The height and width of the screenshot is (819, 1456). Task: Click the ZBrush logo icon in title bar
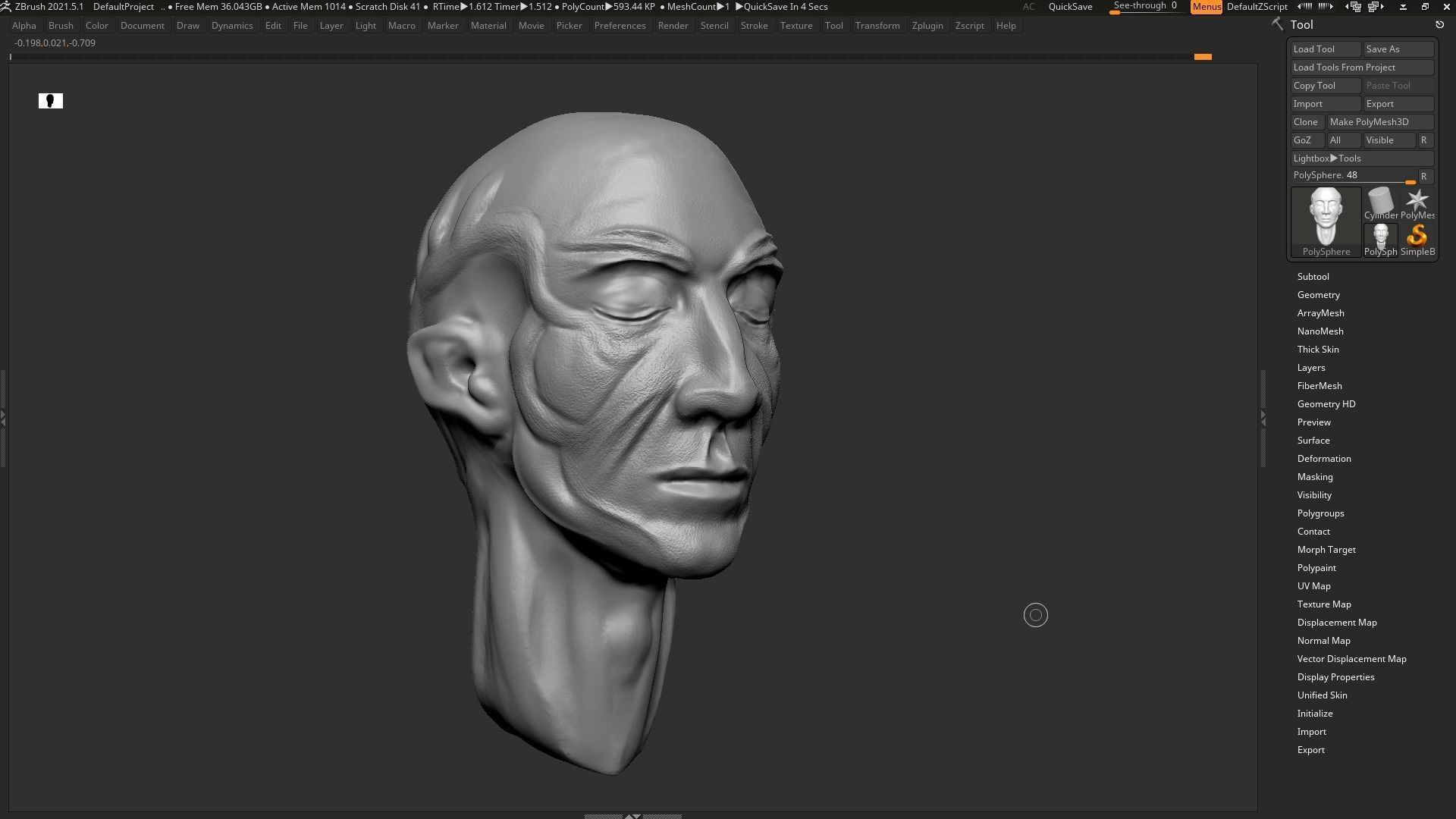(x=6, y=7)
